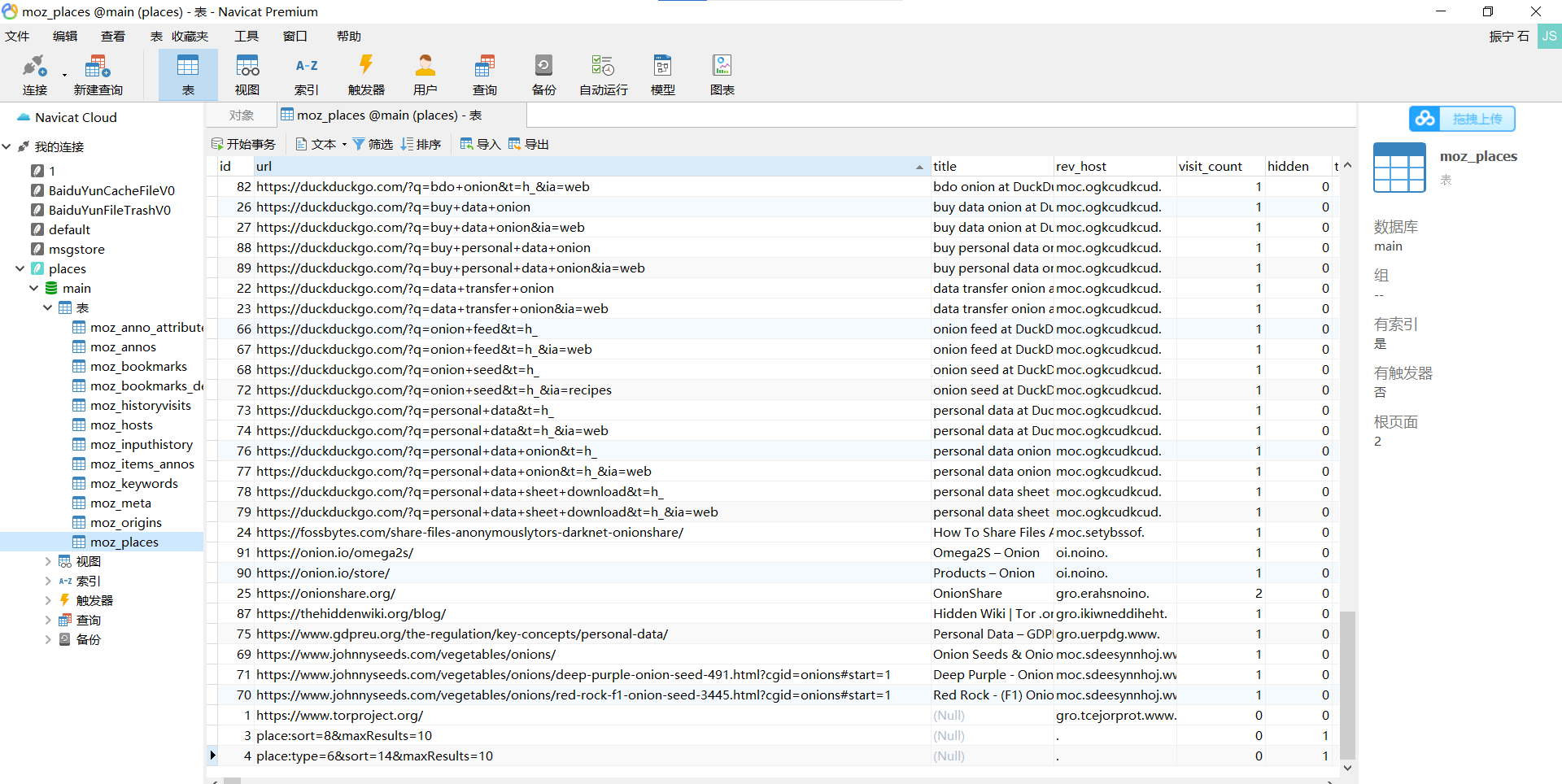Select the https://onionshare.org/ url cell
The width and height of the screenshot is (1562, 784).
592,593
